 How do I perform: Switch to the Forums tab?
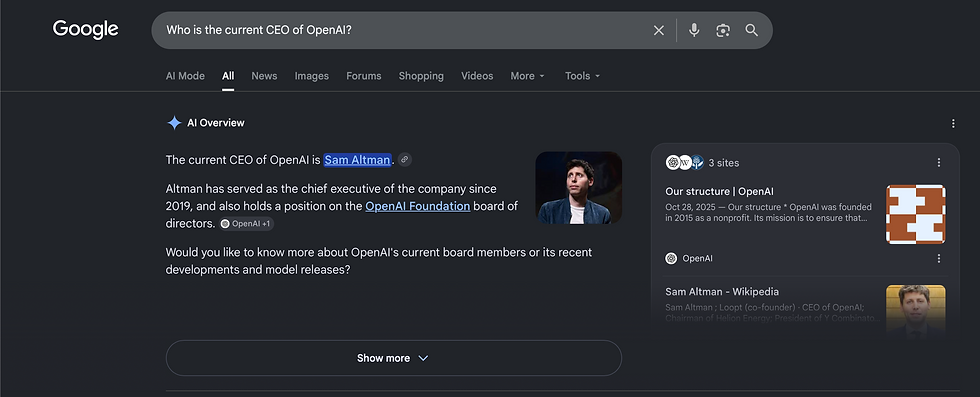coord(364,76)
